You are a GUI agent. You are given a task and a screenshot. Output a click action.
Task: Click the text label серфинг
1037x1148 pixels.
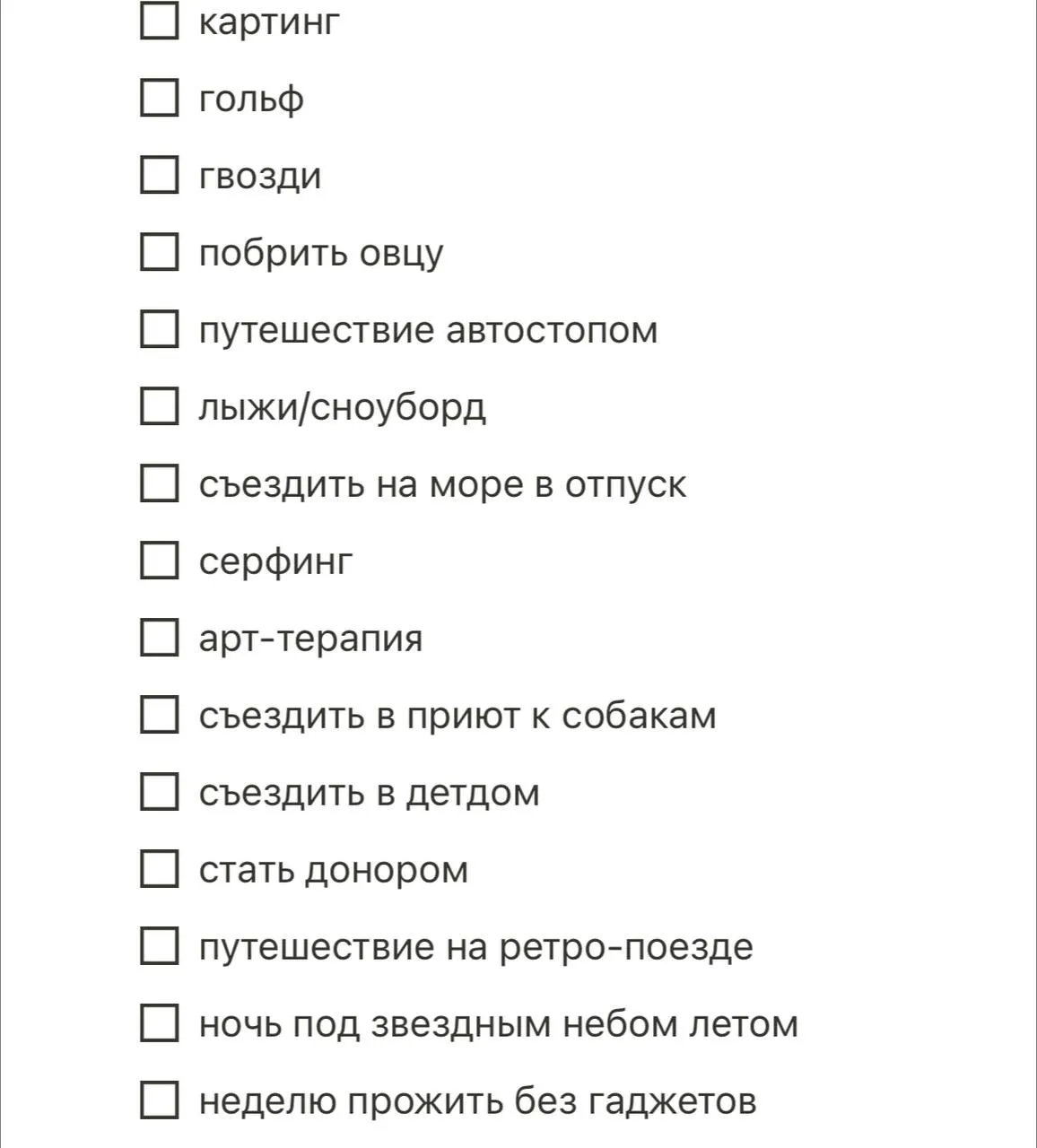click(x=276, y=562)
